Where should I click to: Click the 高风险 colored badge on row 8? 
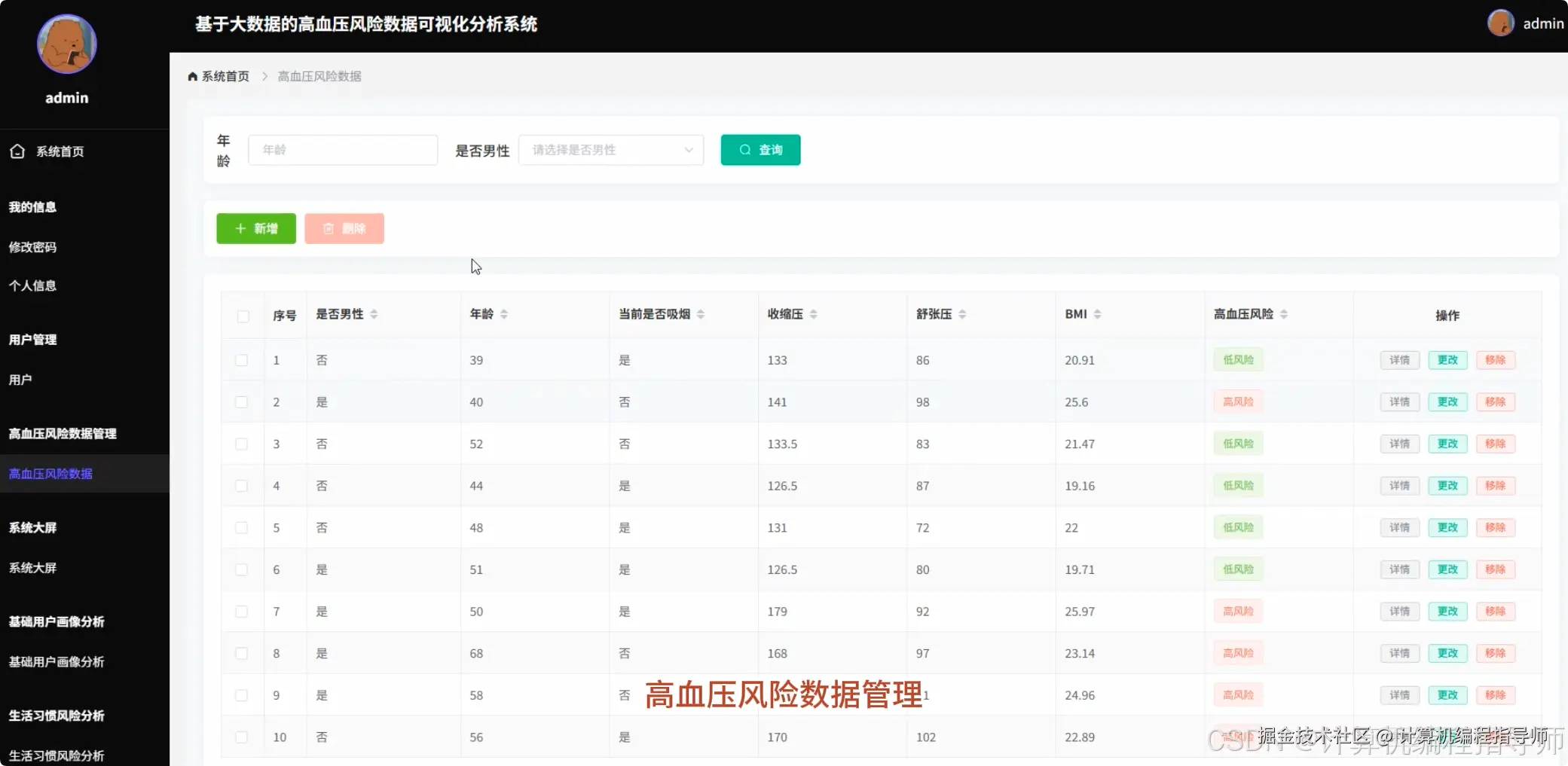[1237, 653]
